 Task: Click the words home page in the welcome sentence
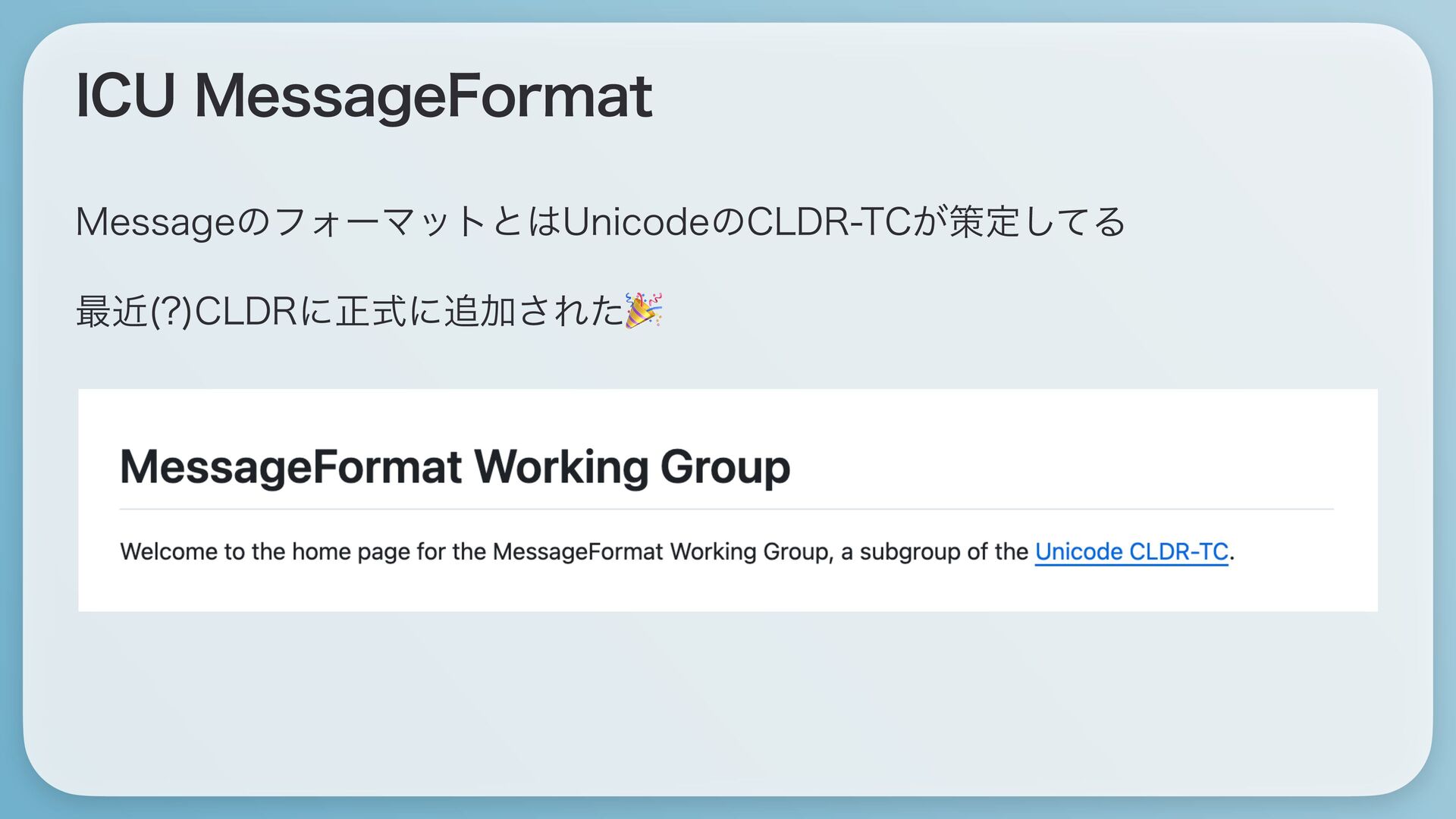[x=351, y=552]
